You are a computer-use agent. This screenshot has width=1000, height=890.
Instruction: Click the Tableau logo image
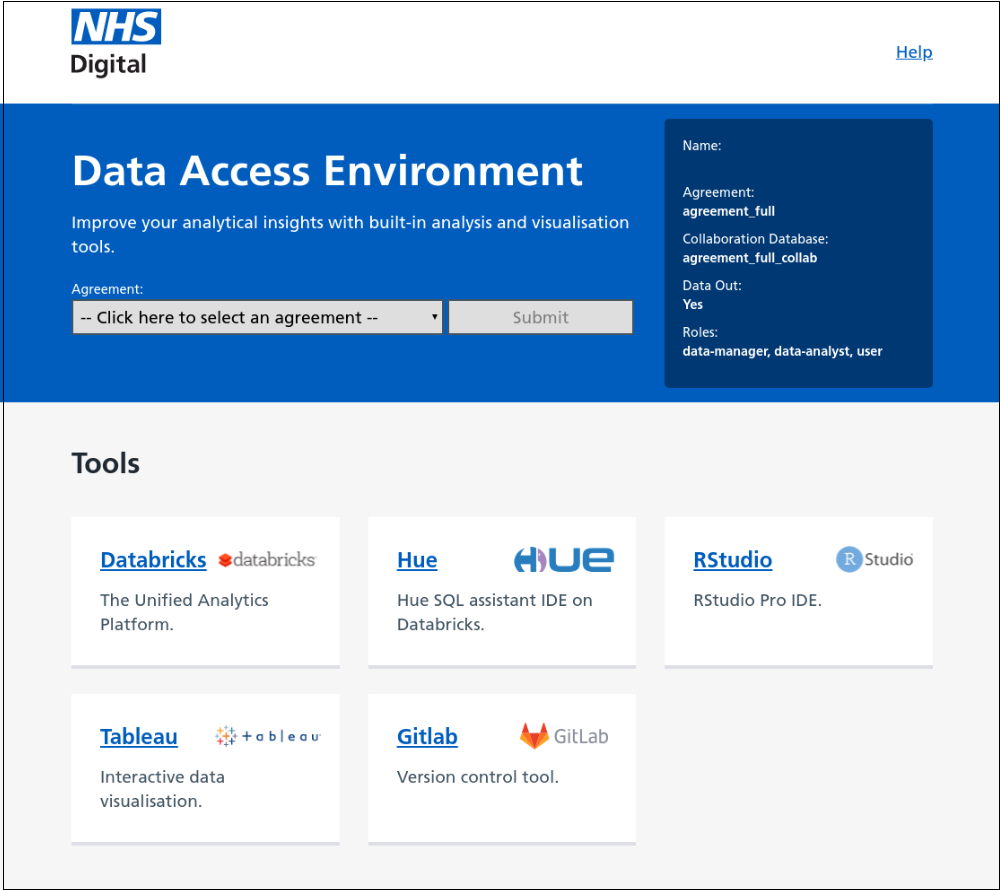click(x=268, y=736)
